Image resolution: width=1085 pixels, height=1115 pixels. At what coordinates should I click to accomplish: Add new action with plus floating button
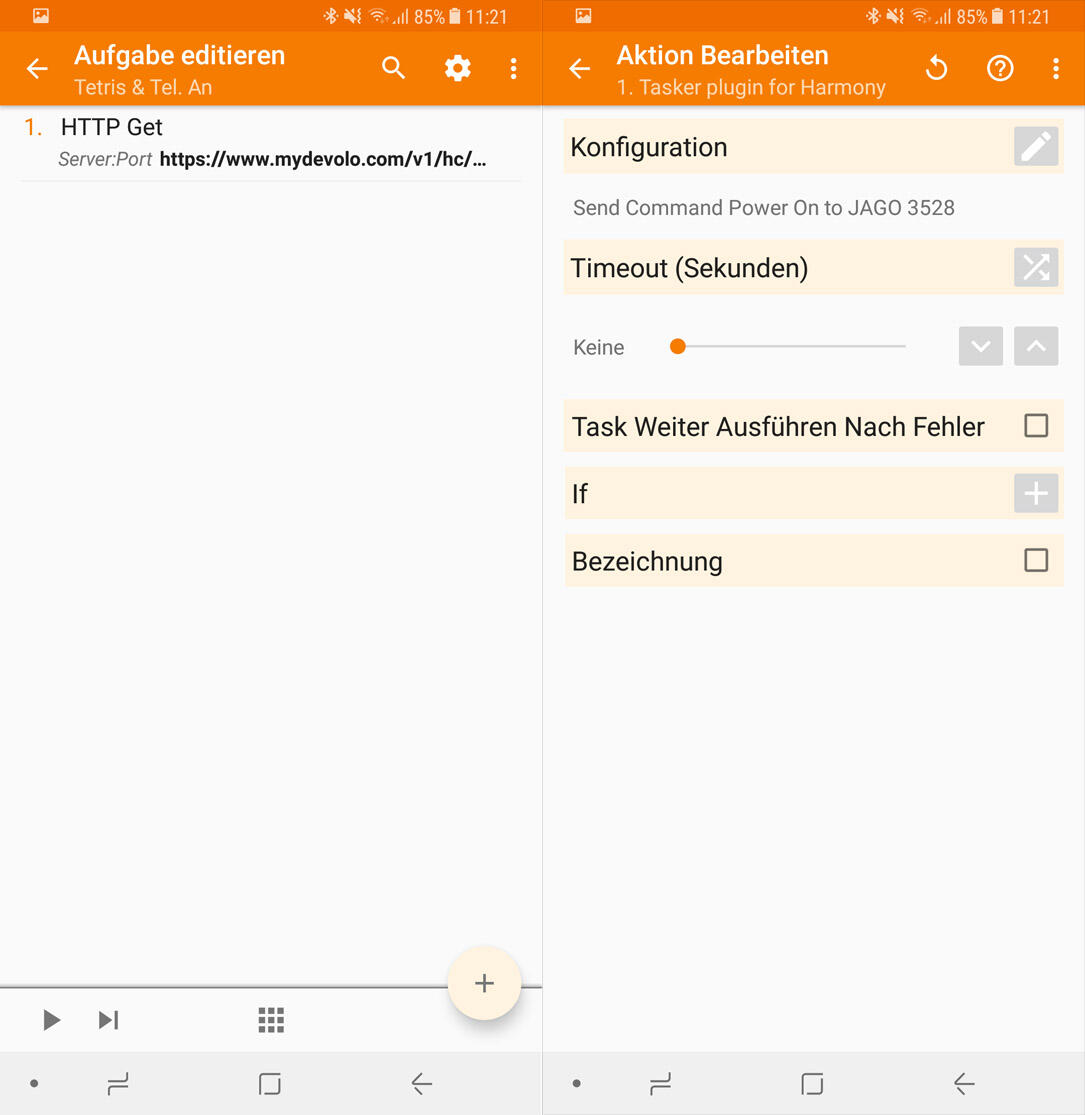click(484, 983)
